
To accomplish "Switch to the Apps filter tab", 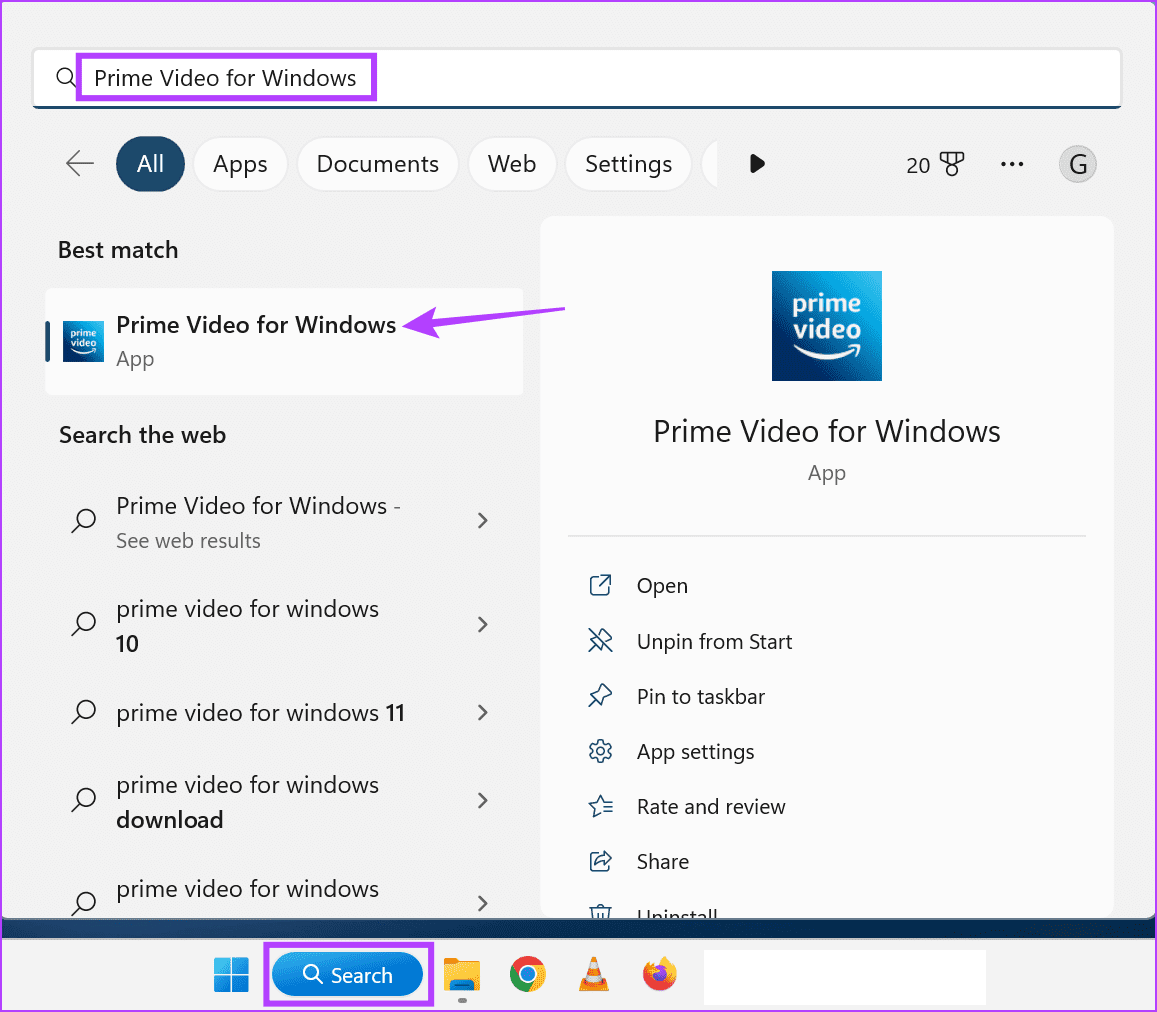I will coord(240,164).
